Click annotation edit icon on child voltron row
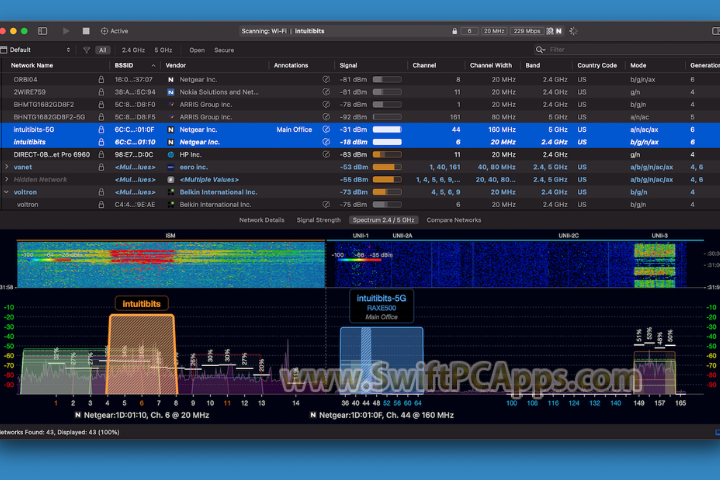This screenshot has height=480, width=720. [326, 204]
